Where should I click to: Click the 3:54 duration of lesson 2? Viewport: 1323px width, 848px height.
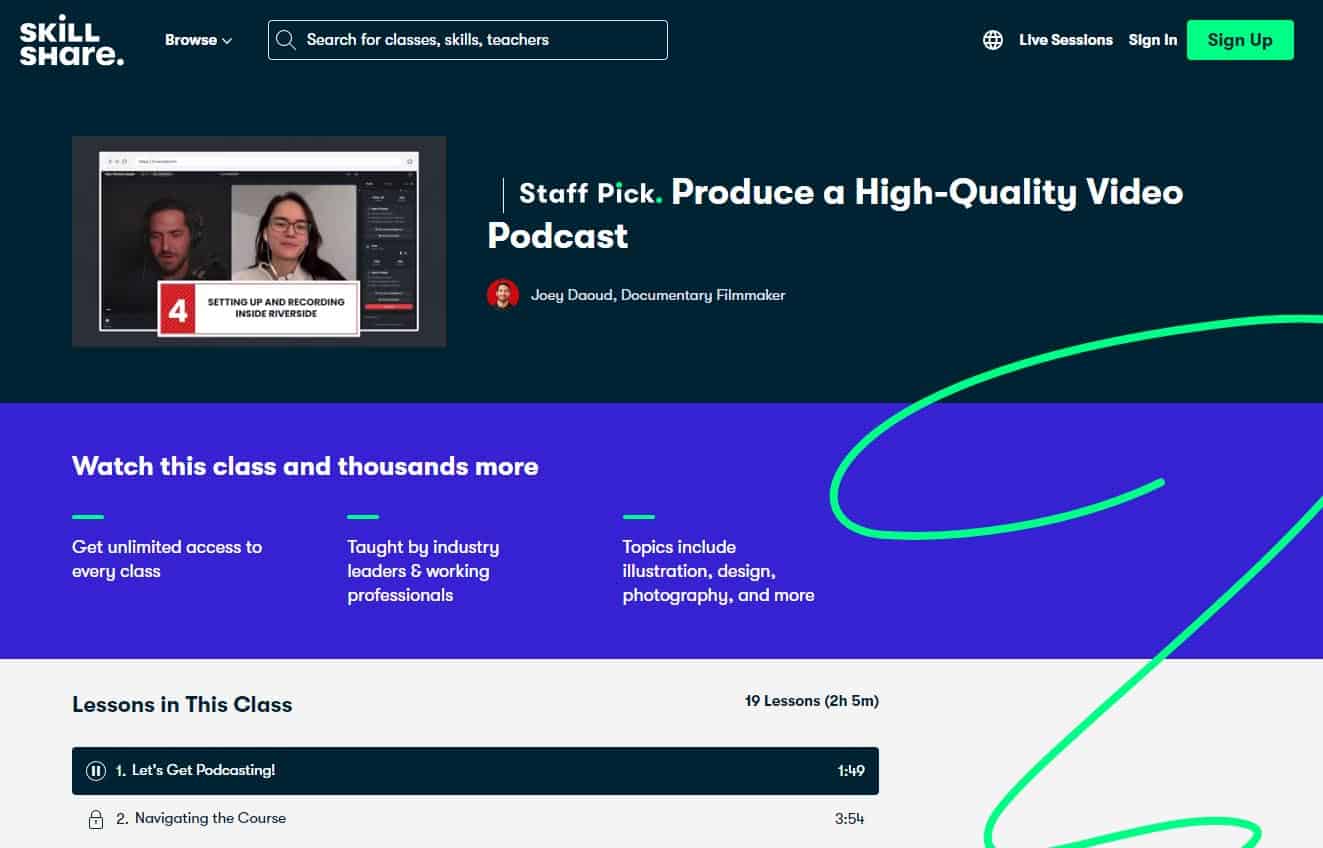[849, 819]
